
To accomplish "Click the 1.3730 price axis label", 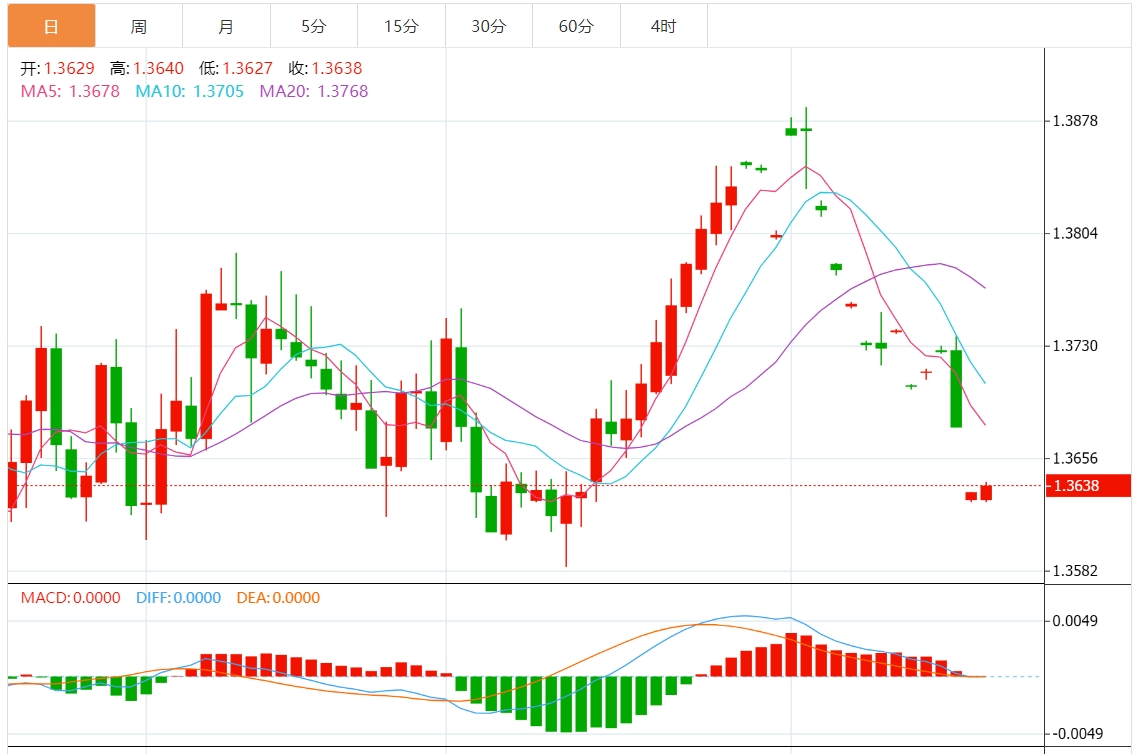I will [x=1075, y=346].
